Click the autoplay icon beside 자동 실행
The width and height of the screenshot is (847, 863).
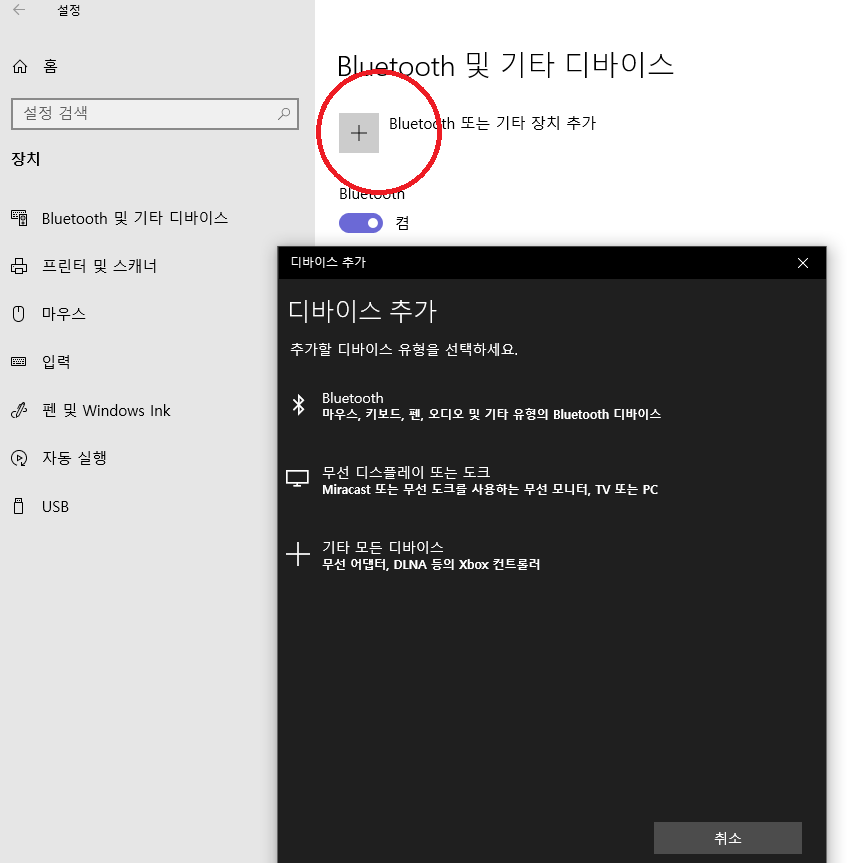(x=19, y=458)
